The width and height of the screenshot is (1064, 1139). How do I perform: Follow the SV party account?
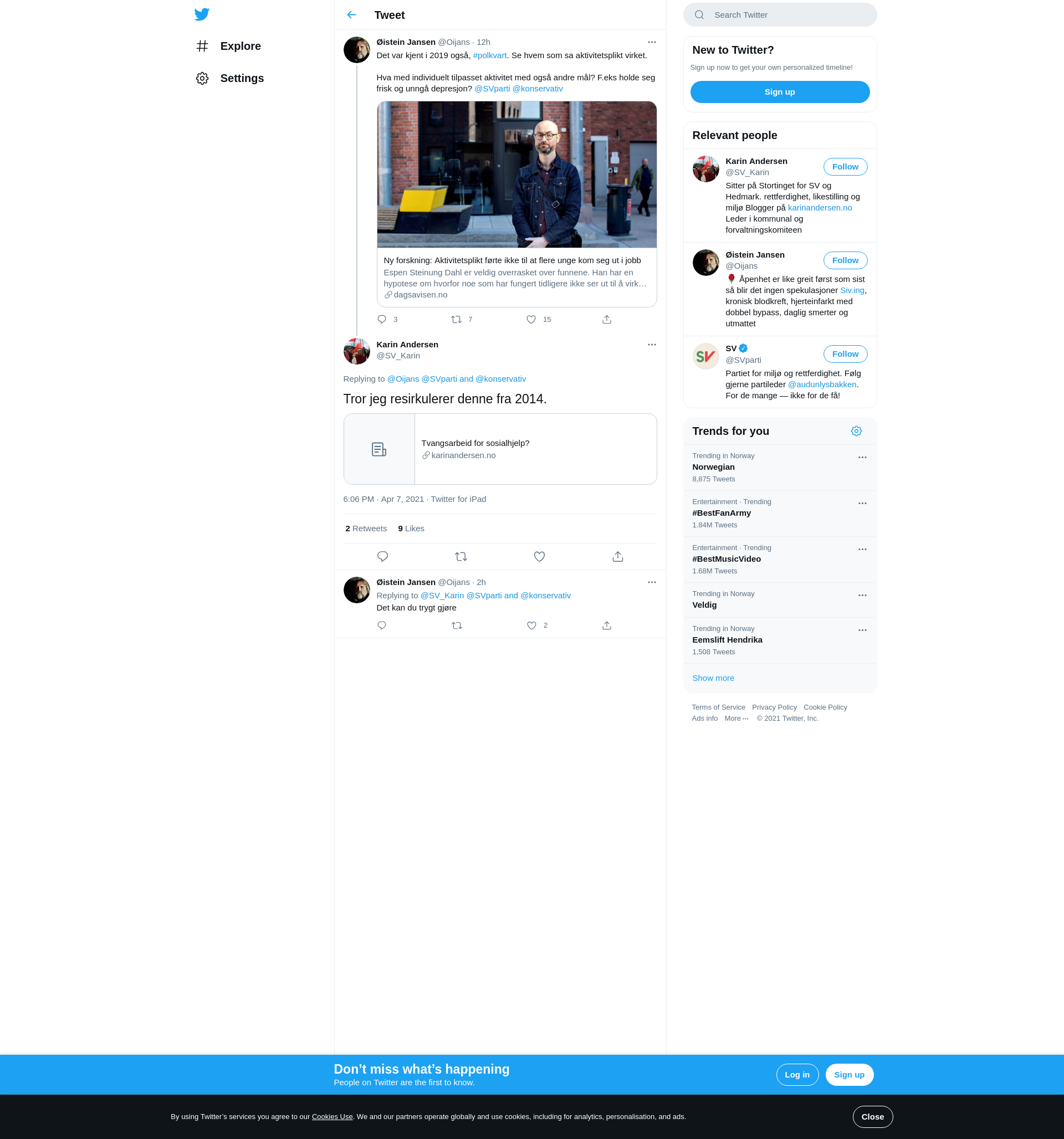click(x=845, y=354)
